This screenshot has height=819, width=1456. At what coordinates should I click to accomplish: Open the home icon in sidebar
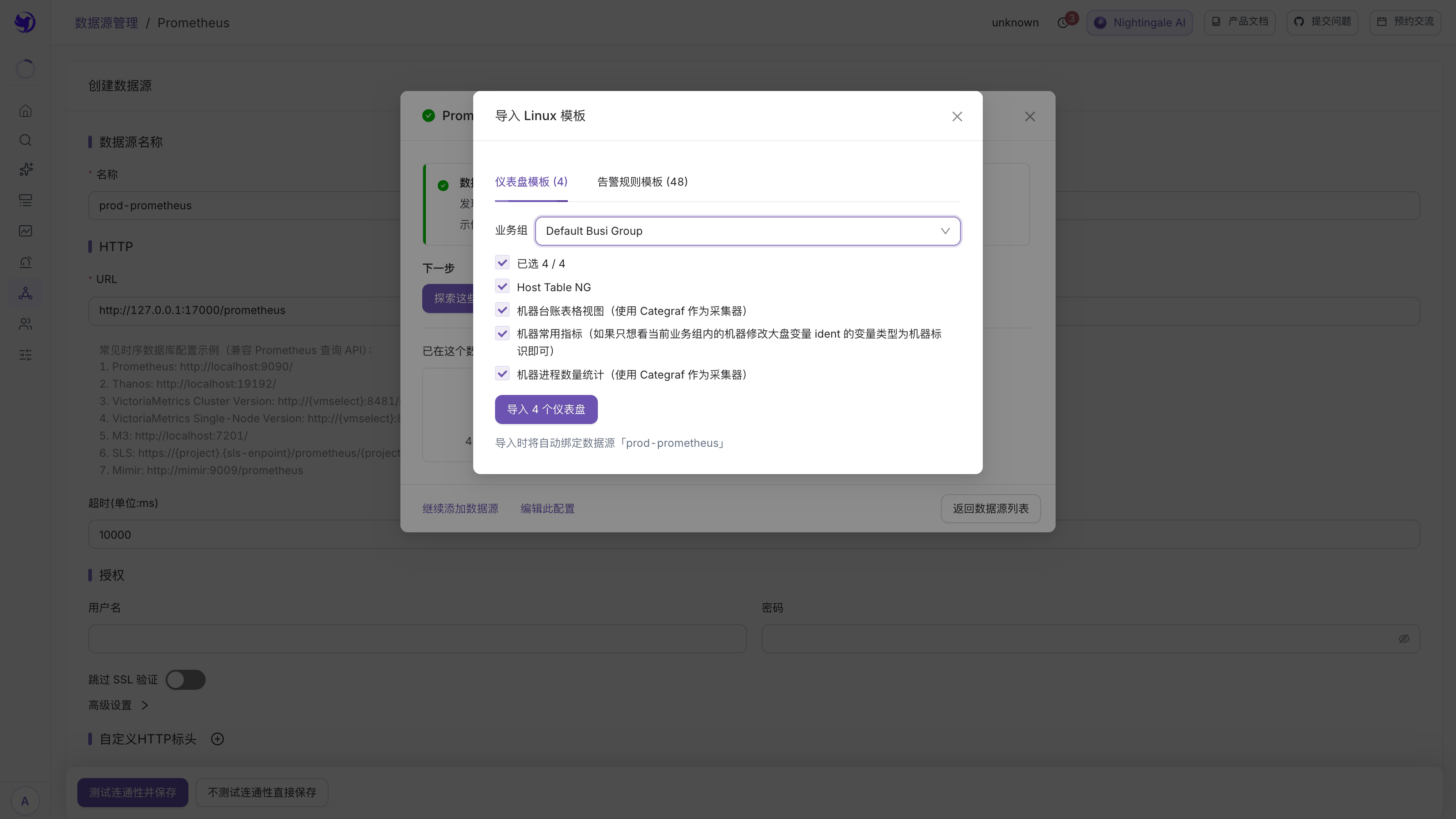(25, 111)
